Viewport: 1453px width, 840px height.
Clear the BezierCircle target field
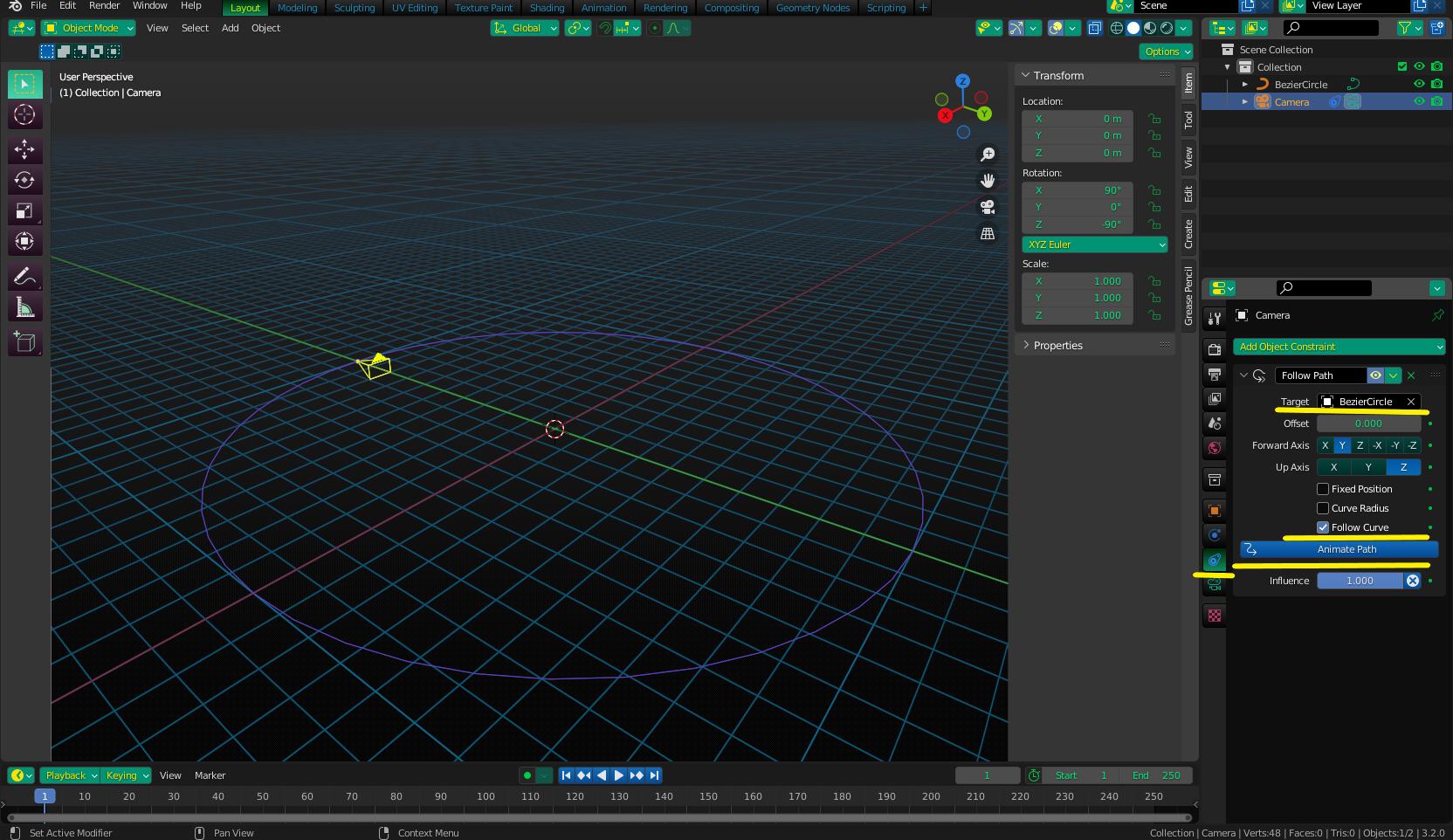(1410, 402)
